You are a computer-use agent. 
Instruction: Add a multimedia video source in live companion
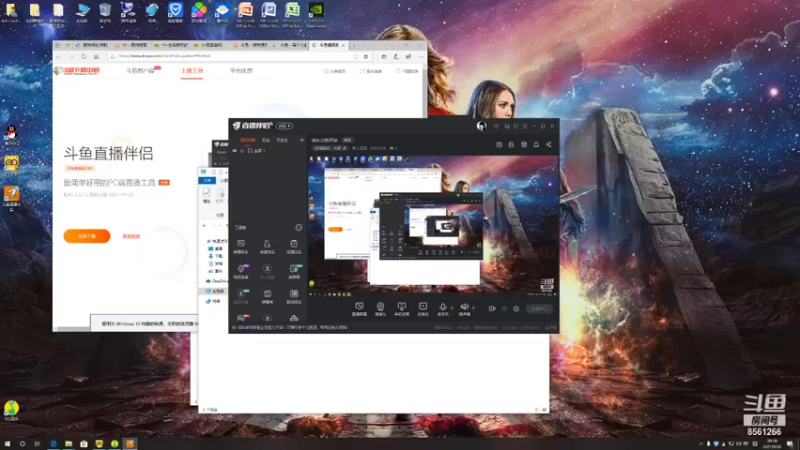pyautogui.click(x=423, y=309)
